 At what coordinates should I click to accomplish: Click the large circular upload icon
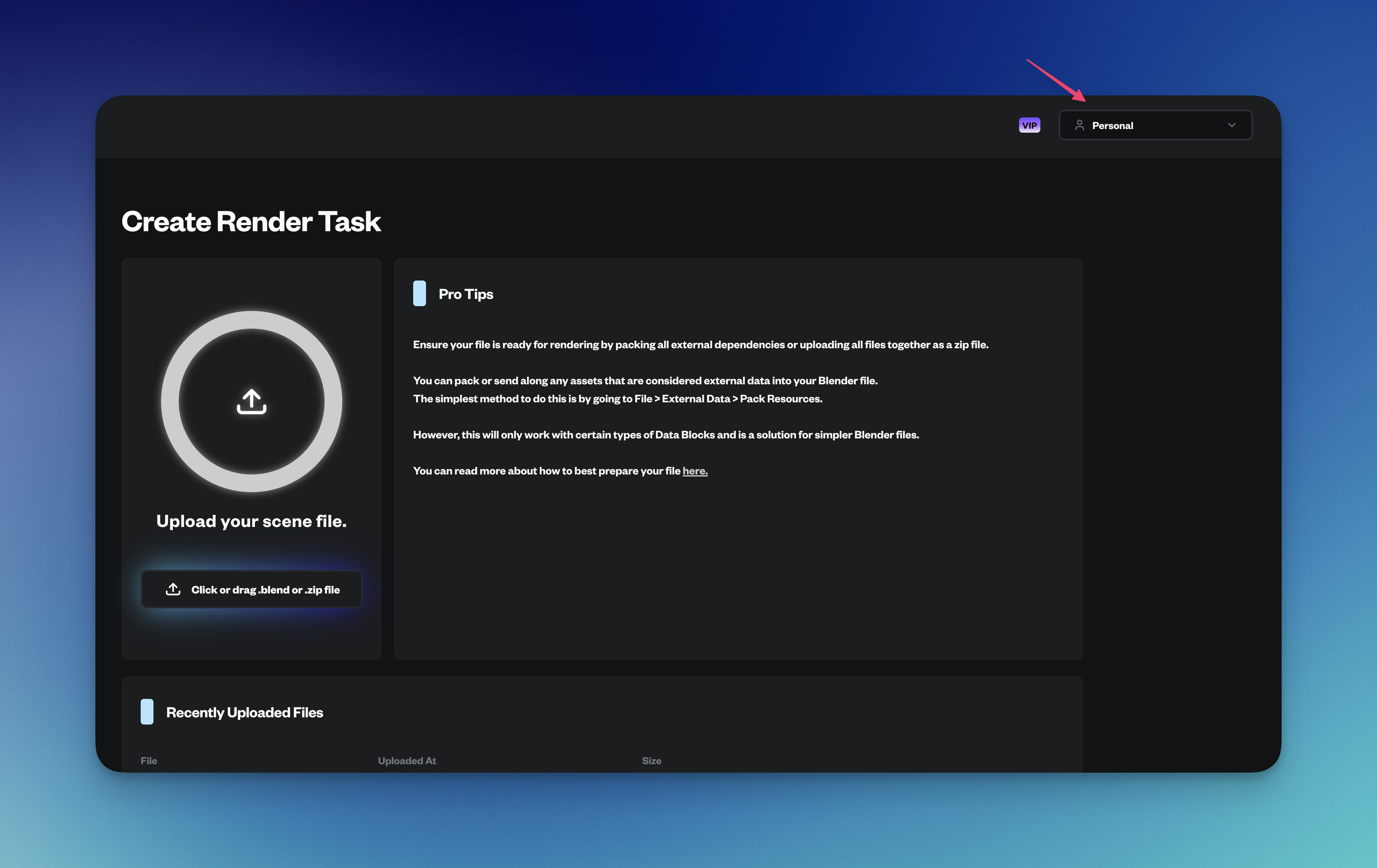pyautogui.click(x=252, y=402)
